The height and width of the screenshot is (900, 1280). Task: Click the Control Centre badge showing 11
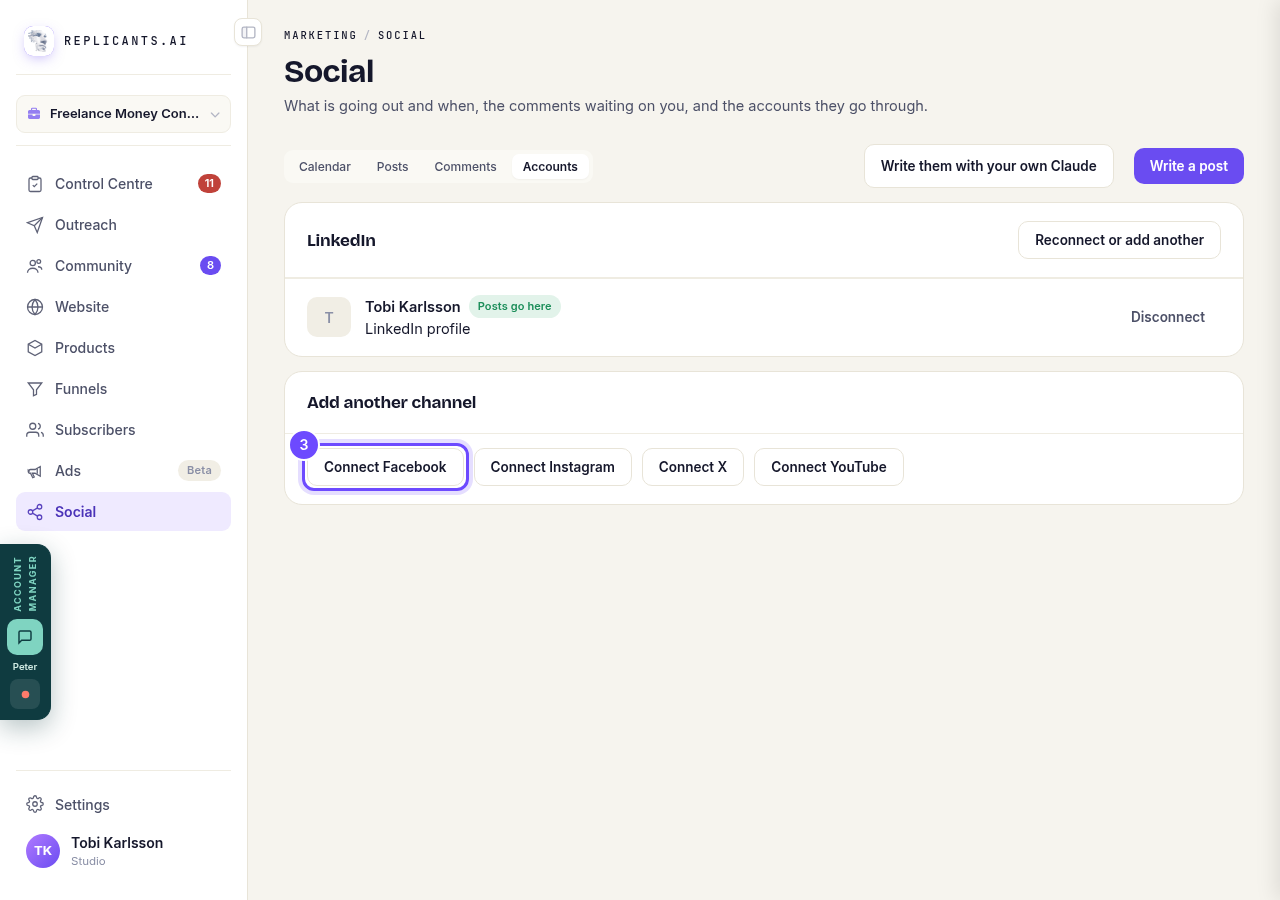point(209,183)
